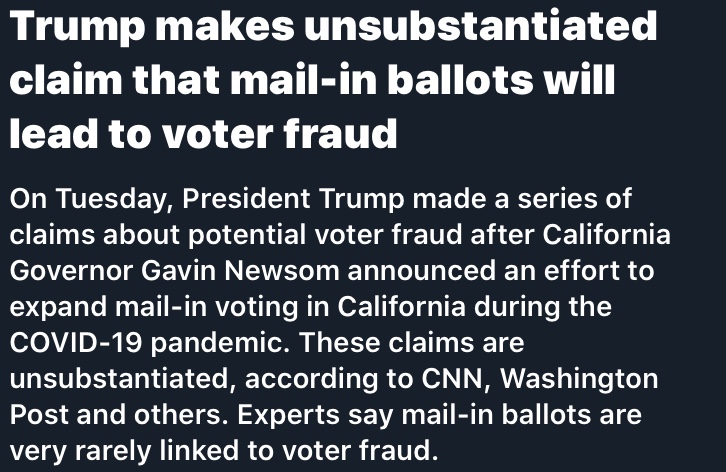Click "These claims are" in the paragraph
Viewport: 726px width, 472px height.
click(411, 342)
